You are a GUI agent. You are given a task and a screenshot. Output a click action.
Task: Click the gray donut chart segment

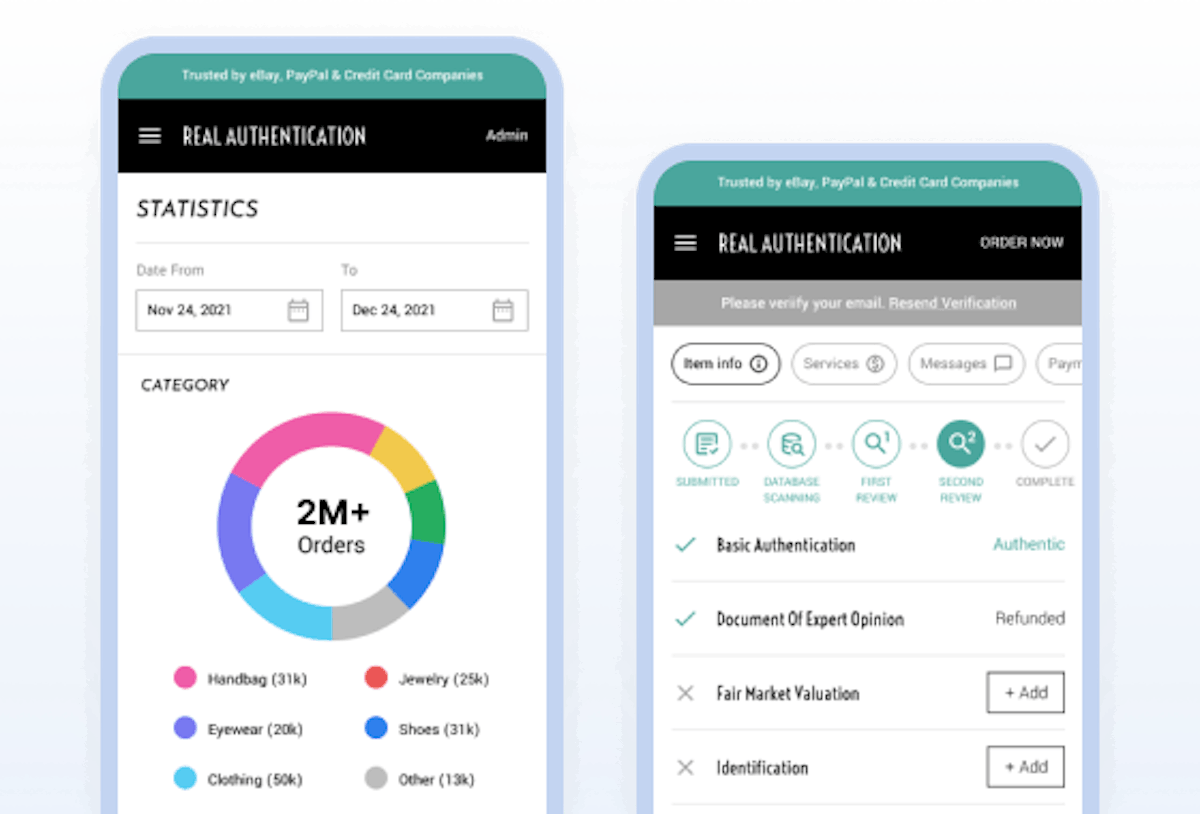(x=368, y=613)
